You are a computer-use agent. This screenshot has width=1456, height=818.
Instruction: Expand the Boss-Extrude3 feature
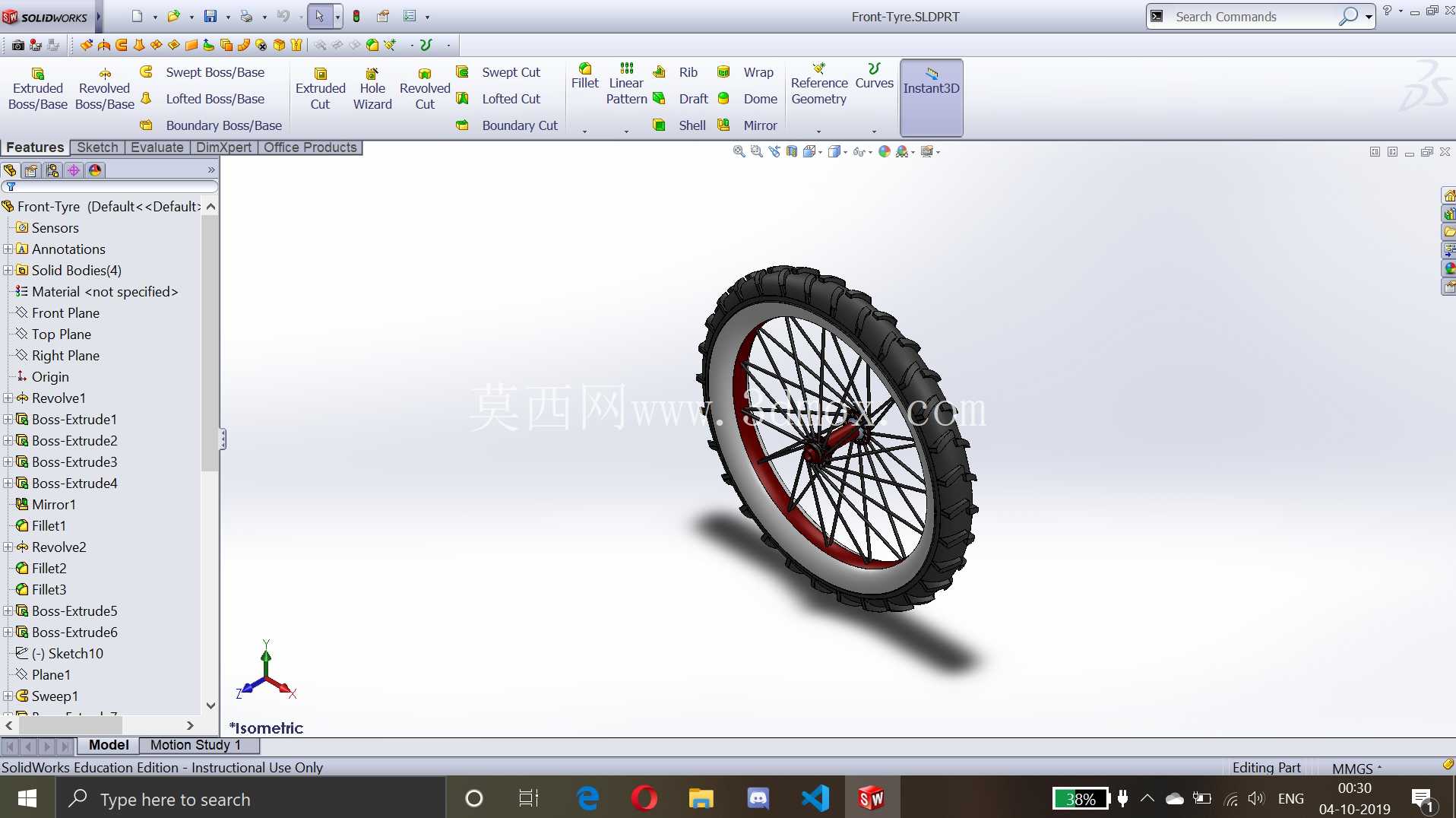coord(8,462)
